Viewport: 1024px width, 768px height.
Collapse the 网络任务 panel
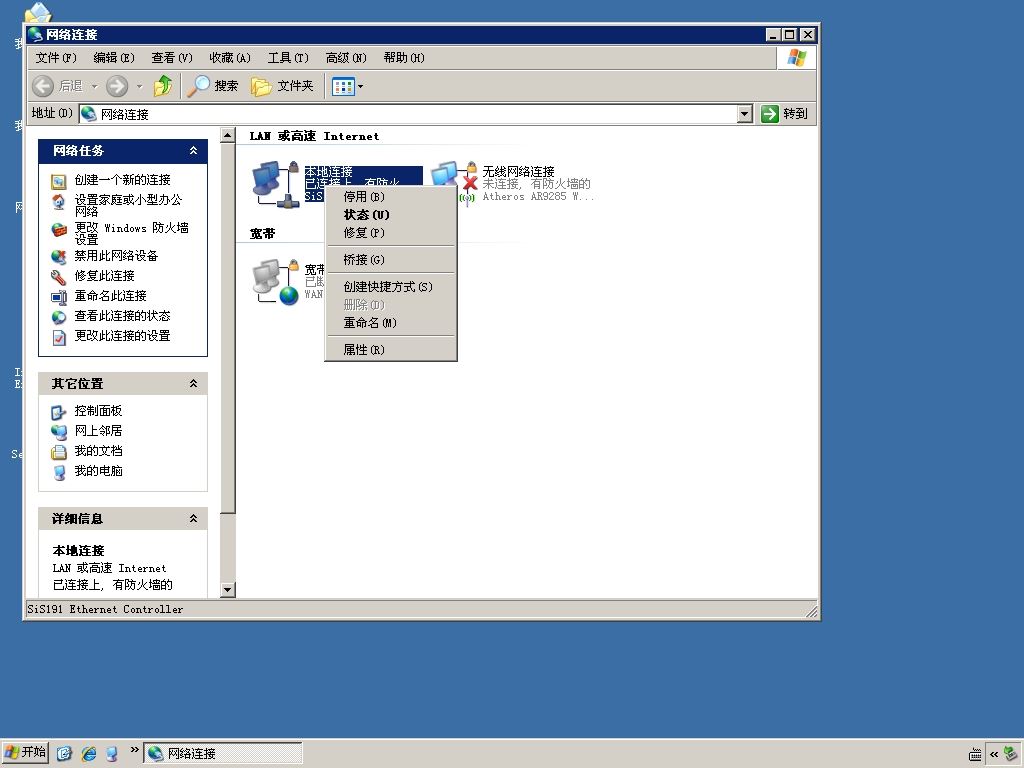193,151
